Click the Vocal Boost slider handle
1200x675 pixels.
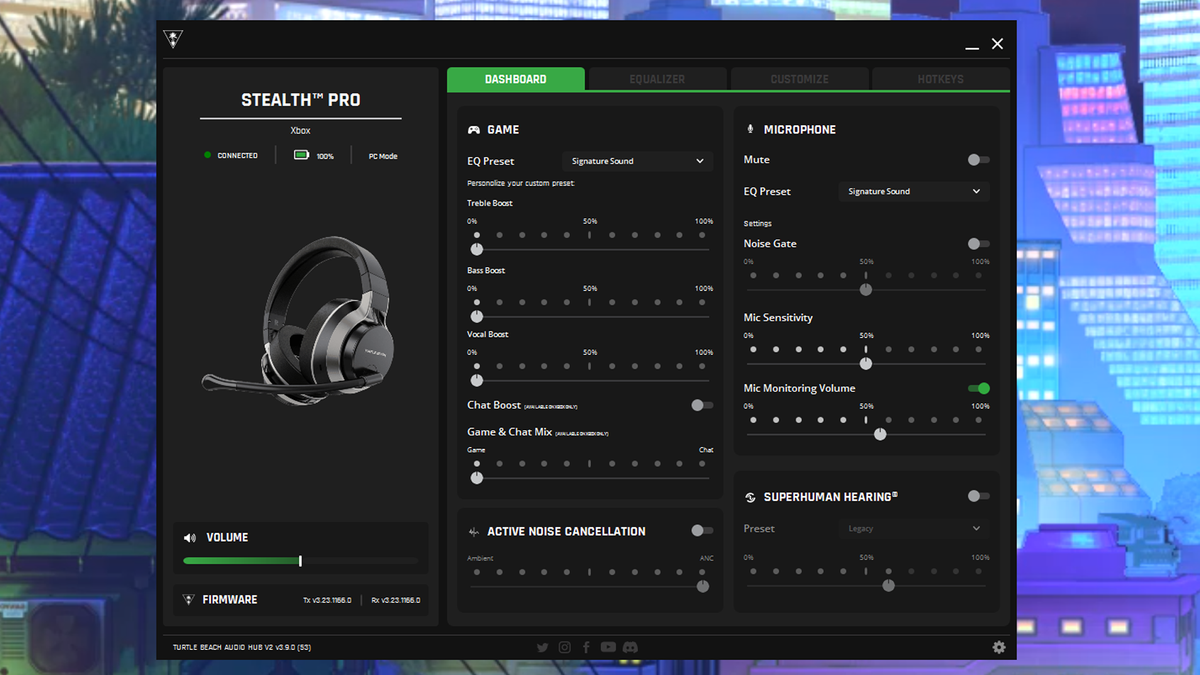pyautogui.click(x=477, y=380)
